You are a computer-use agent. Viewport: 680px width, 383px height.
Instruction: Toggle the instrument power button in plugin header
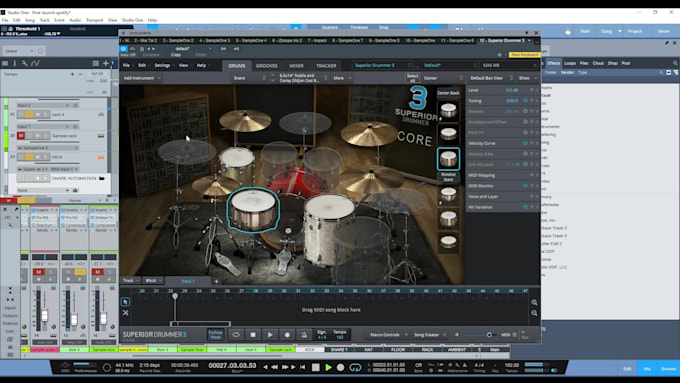point(123,49)
